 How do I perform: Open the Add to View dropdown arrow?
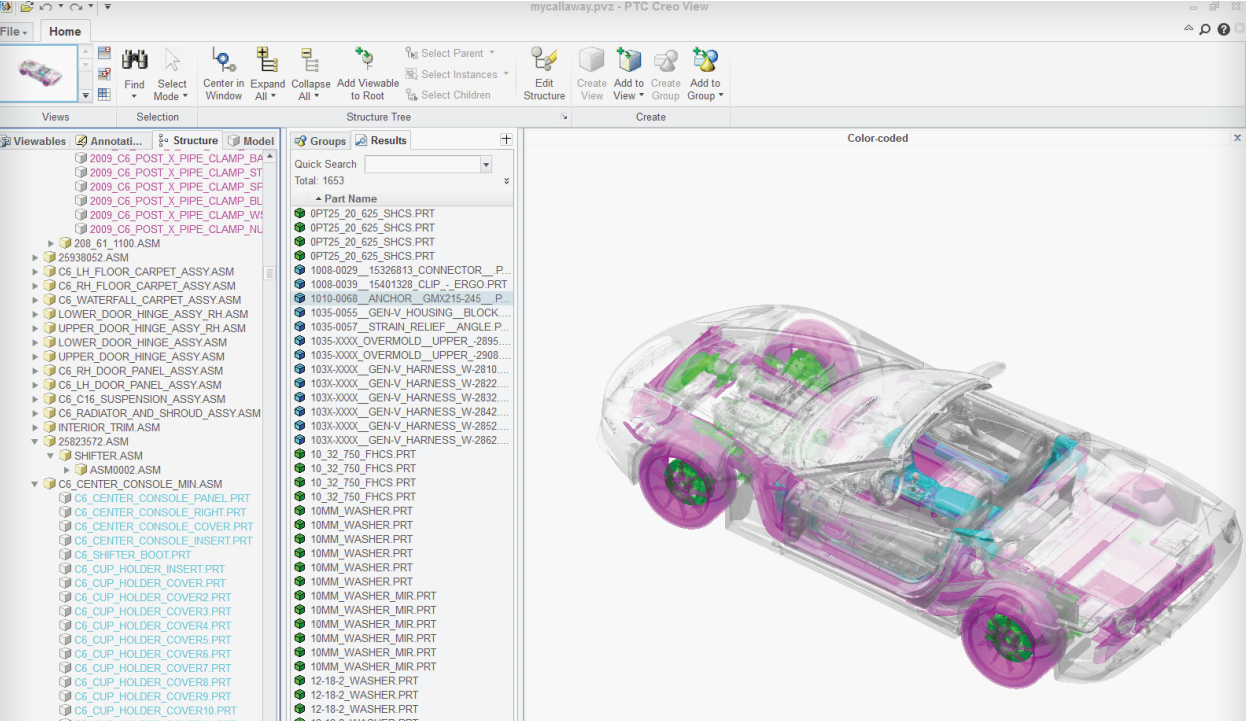[x=641, y=96]
